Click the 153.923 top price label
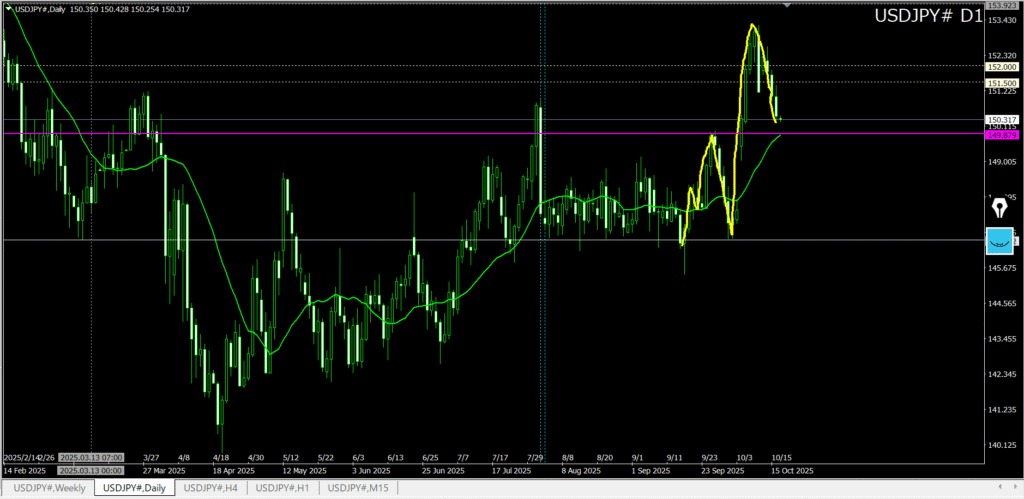This screenshot has height=499, width=1024. pyautogui.click(x=1002, y=6)
